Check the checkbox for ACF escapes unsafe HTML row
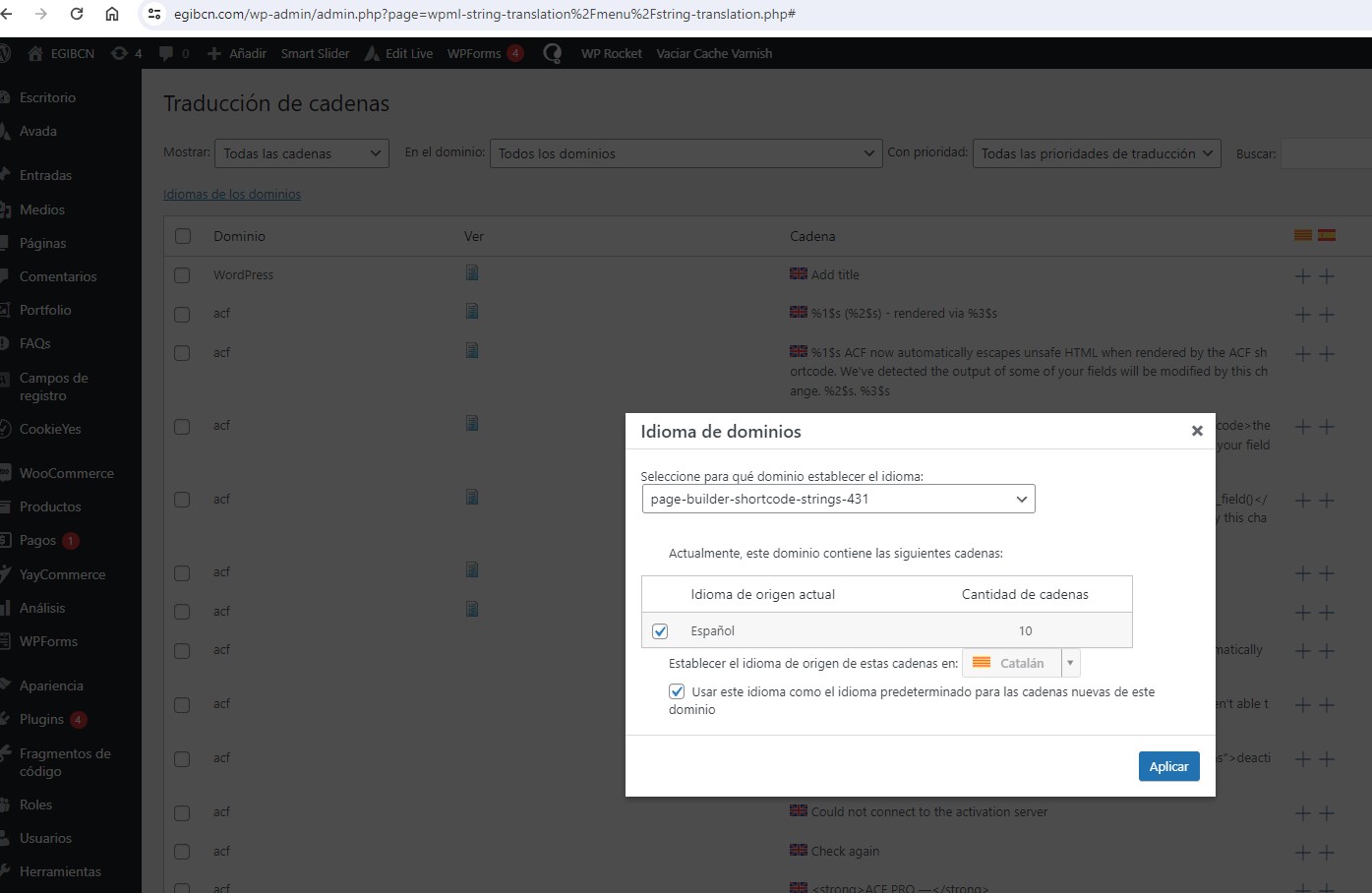 (182, 353)
